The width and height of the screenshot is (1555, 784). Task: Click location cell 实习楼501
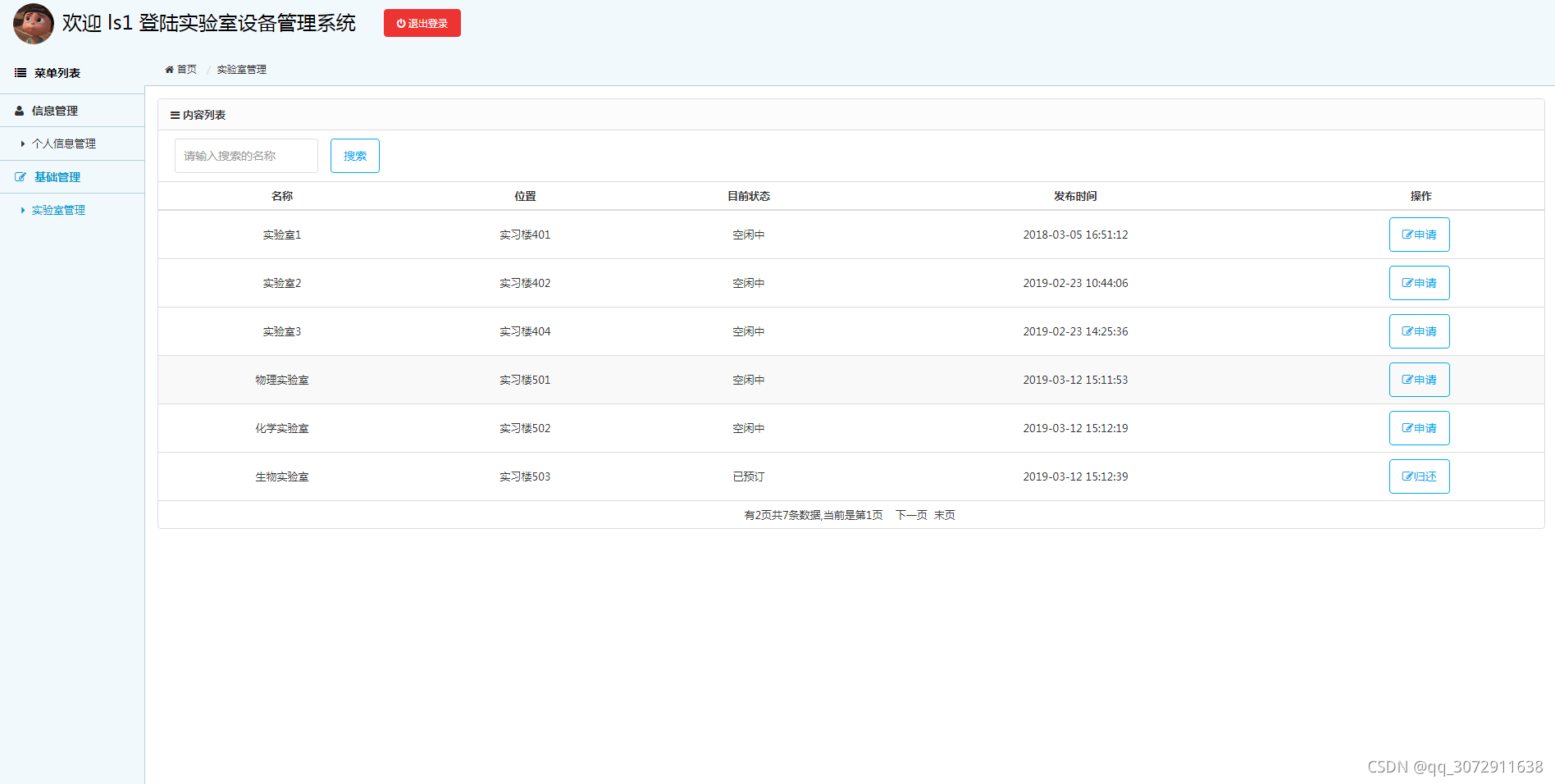pyautogui.click(x=525, y=380)
